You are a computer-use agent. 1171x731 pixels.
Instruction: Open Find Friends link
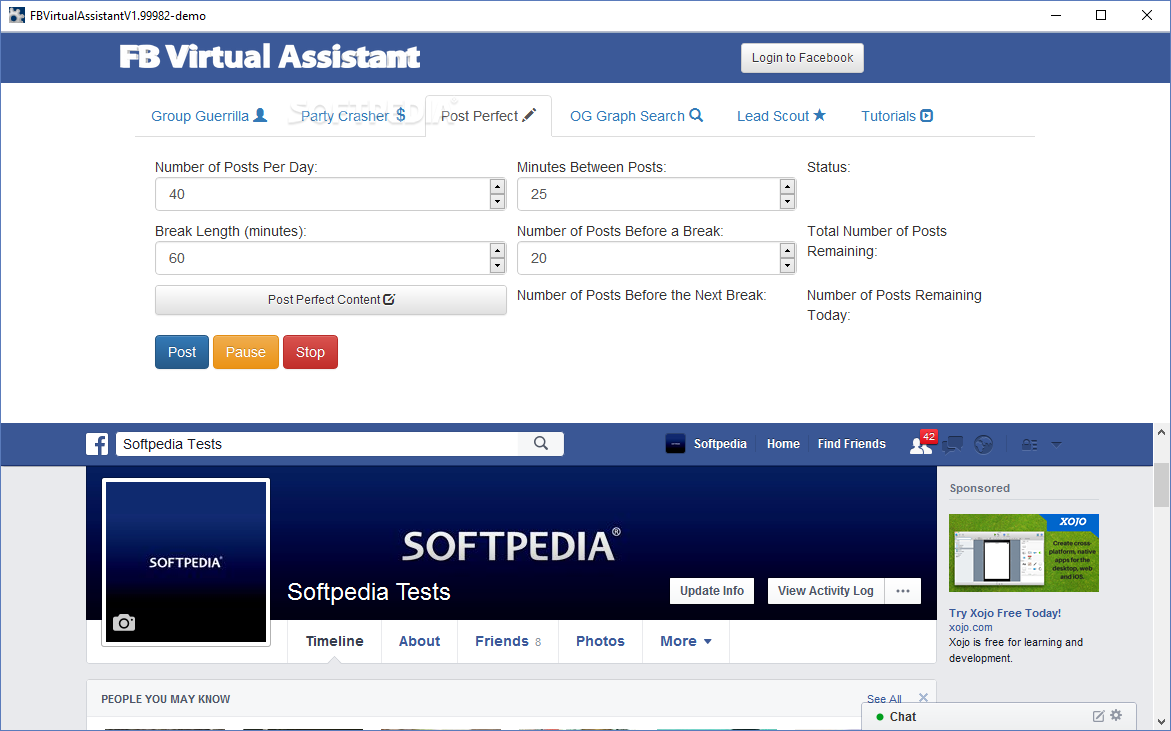coord(851,444)
